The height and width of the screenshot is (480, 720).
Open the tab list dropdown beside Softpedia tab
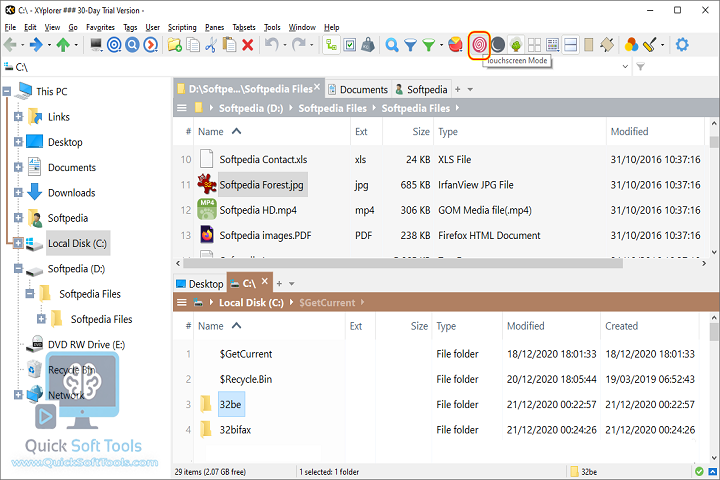pyautogui.click(x=470, y=90)
